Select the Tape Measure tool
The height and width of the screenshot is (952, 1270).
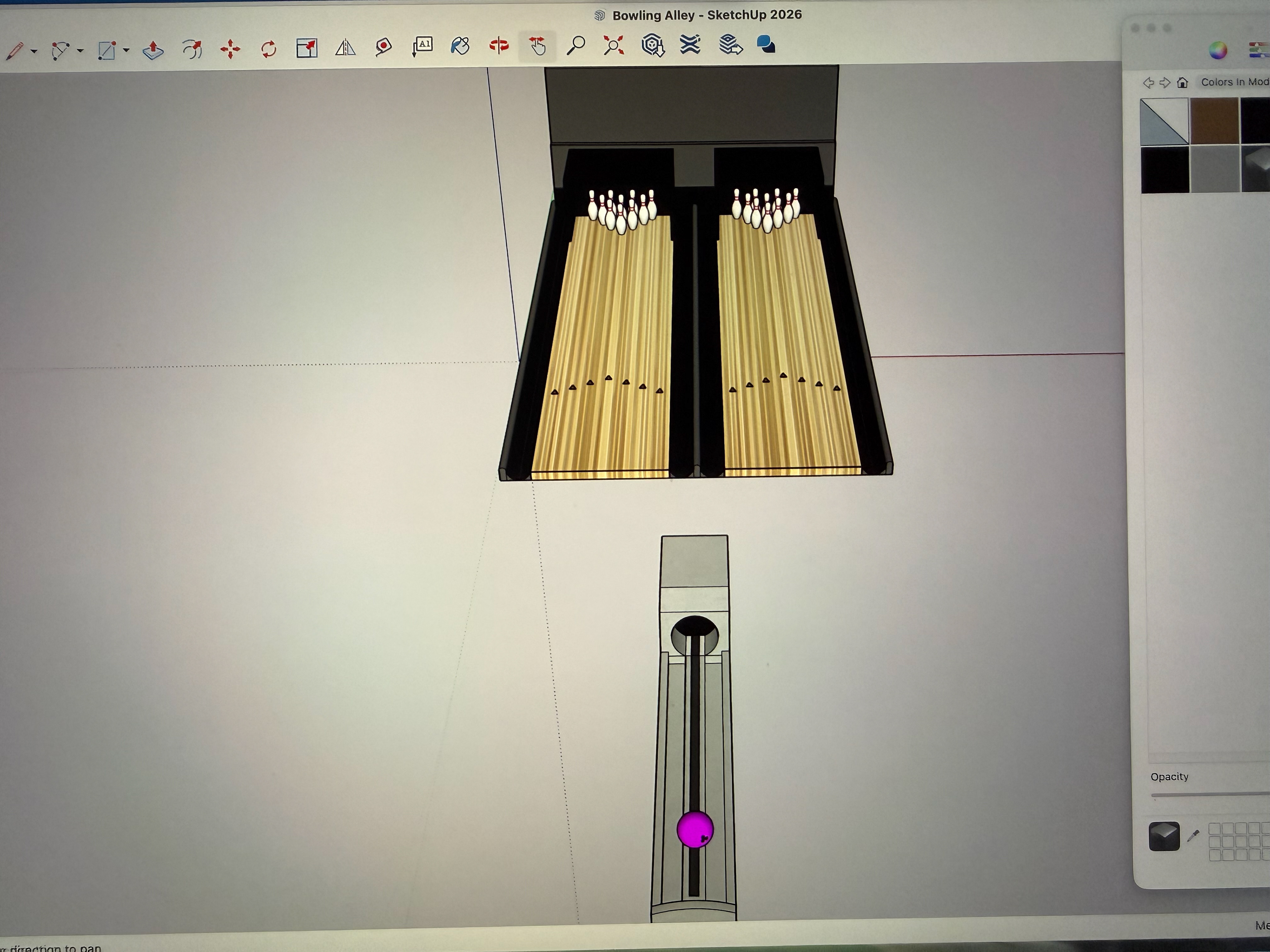pyautogui.click(x=384, y=47)
